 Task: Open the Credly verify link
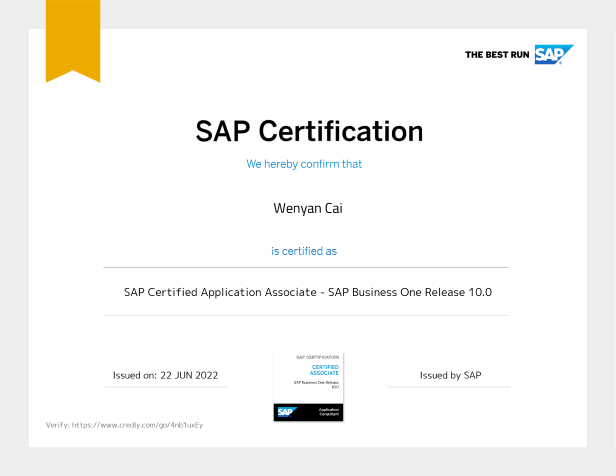(x=138, y=425)
